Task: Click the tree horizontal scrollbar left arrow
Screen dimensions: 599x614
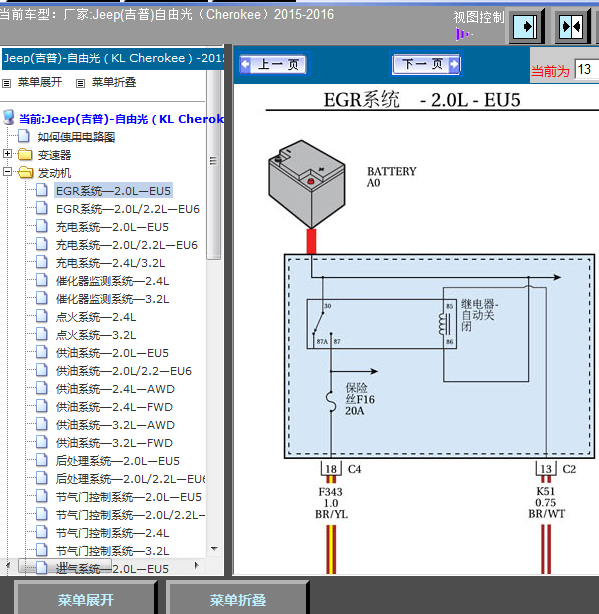Action: (x=7, y=565)
